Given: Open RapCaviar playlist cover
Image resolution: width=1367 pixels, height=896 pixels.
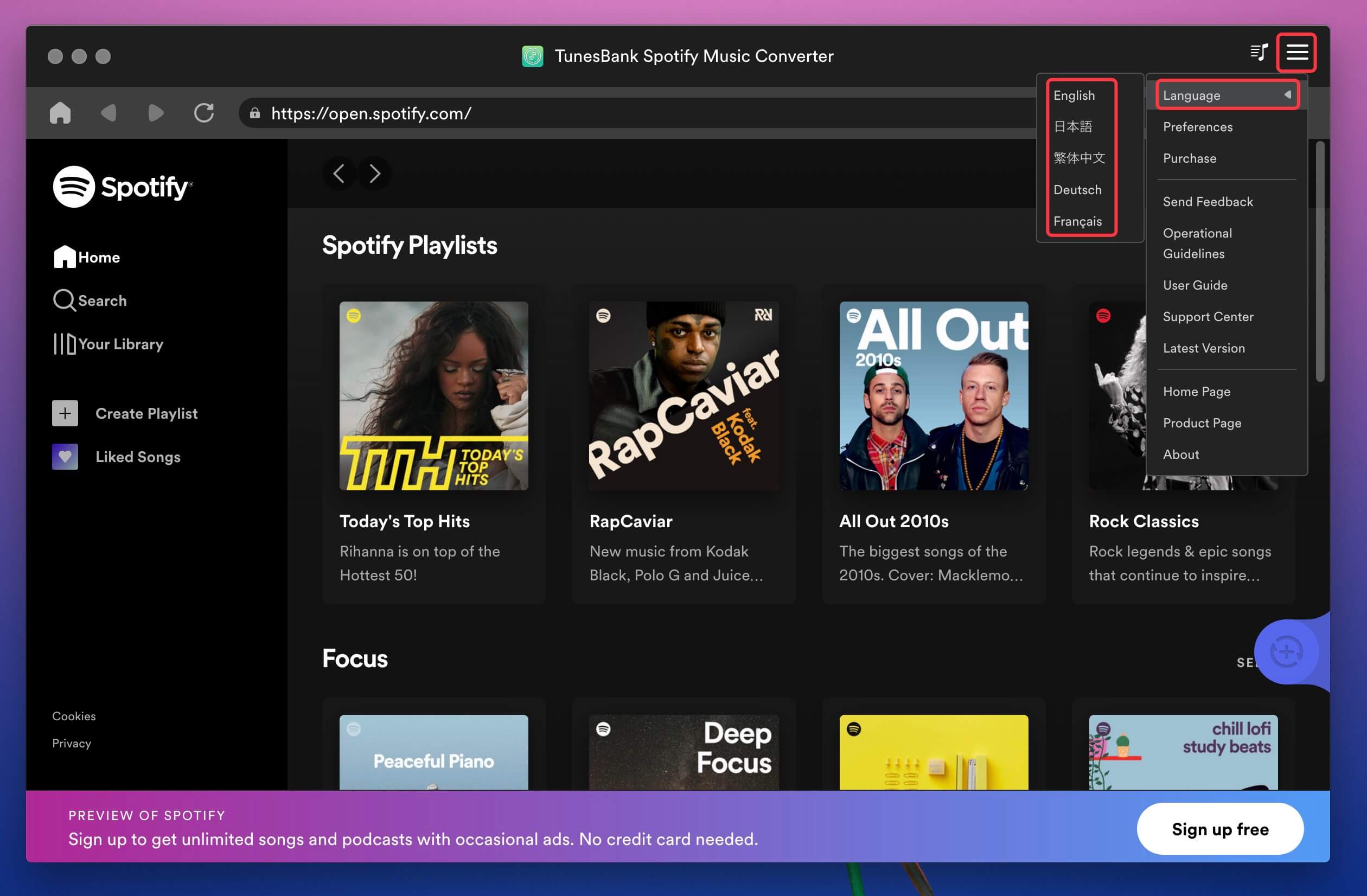Looking at the screenshot, I should coord(683,396).
